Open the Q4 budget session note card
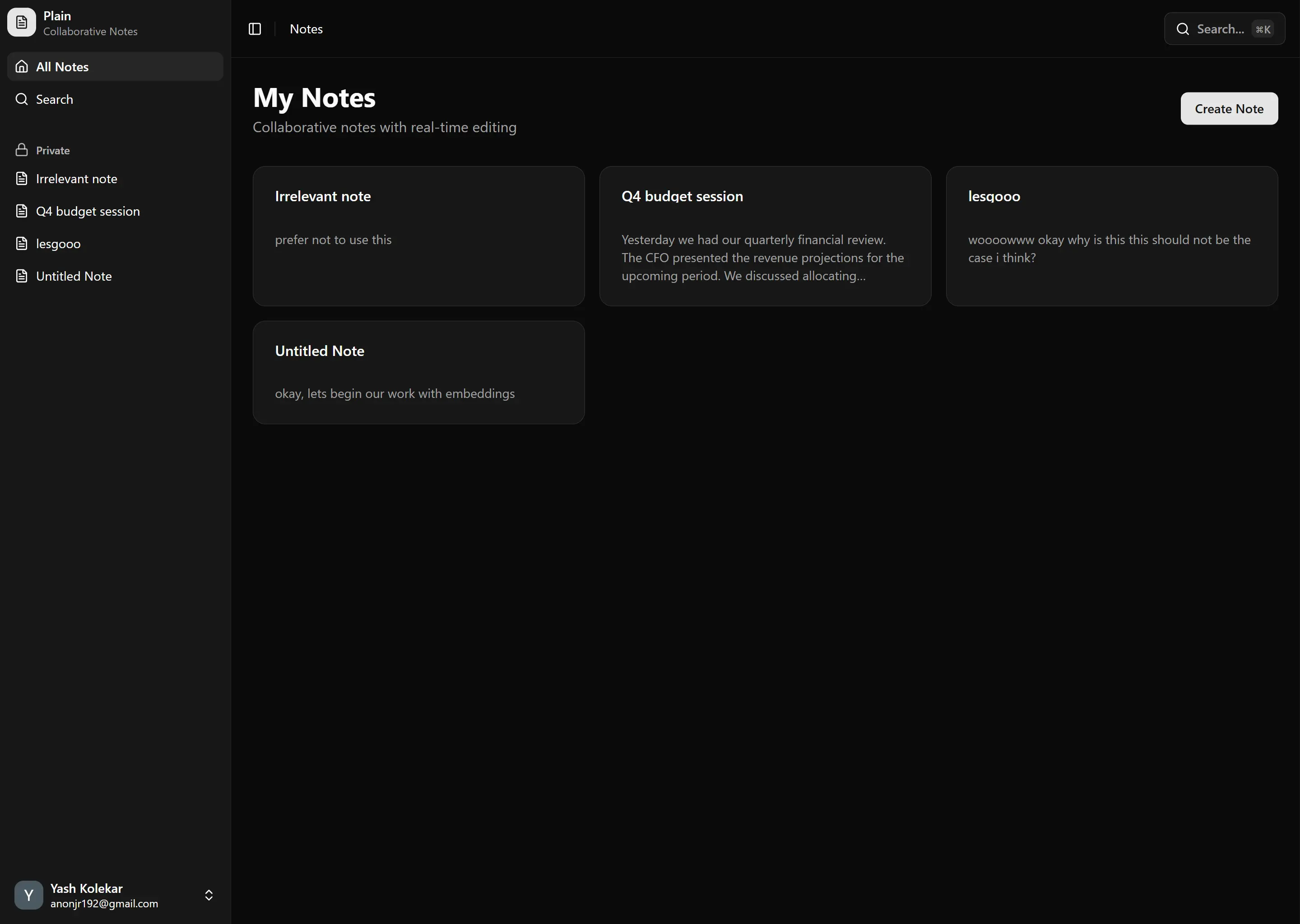This screenshot has width=1300, height=924. click(x=765, y=236)
